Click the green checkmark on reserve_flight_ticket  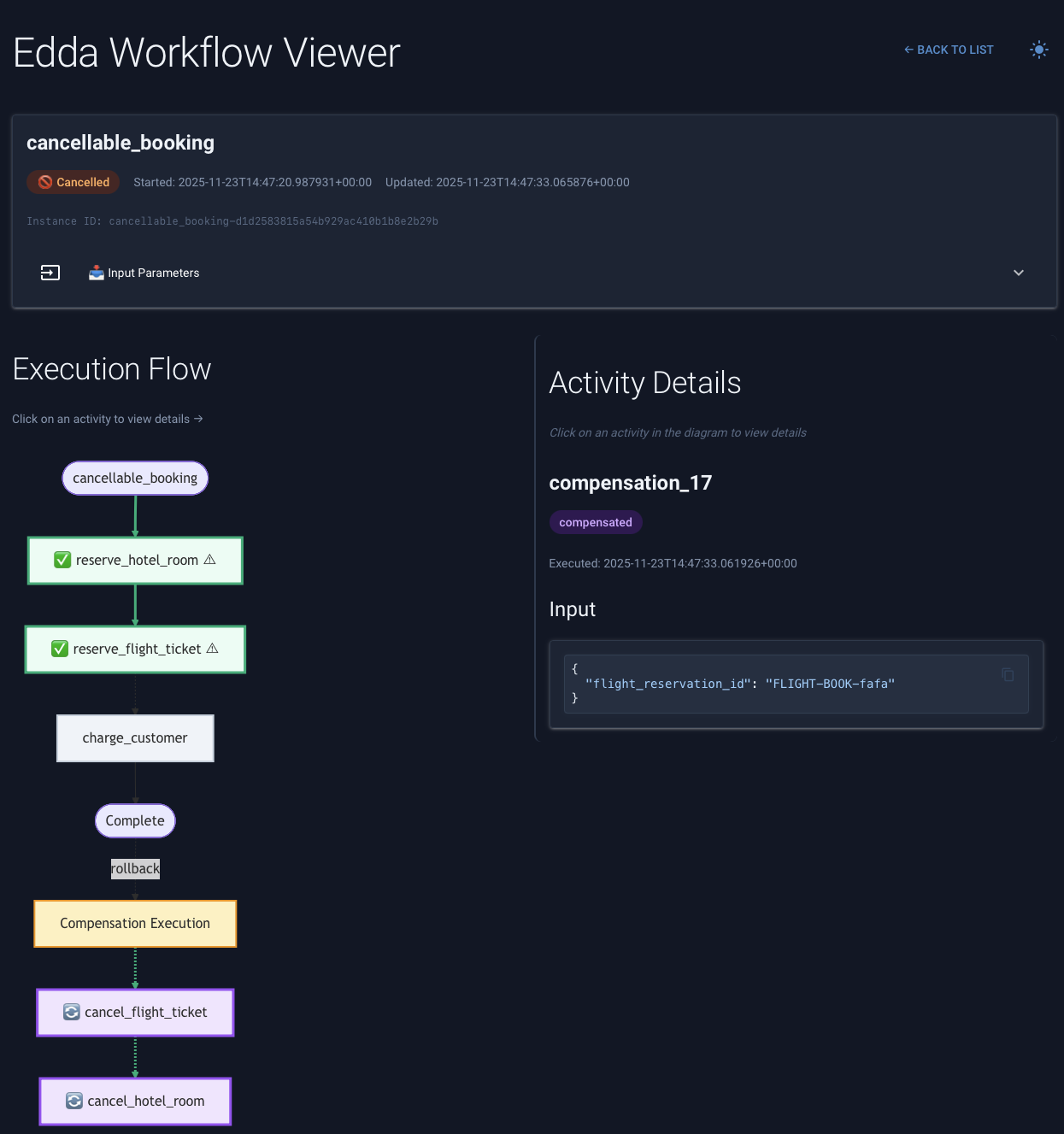coord(60,649)
